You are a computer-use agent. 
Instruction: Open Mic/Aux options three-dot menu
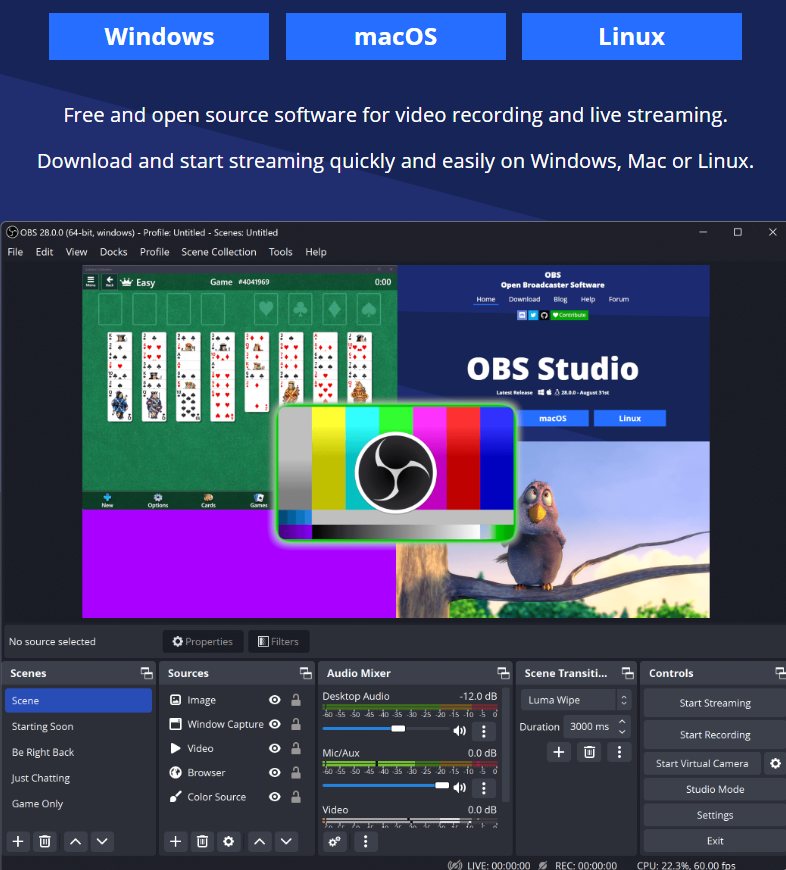[x=484, y=788]
